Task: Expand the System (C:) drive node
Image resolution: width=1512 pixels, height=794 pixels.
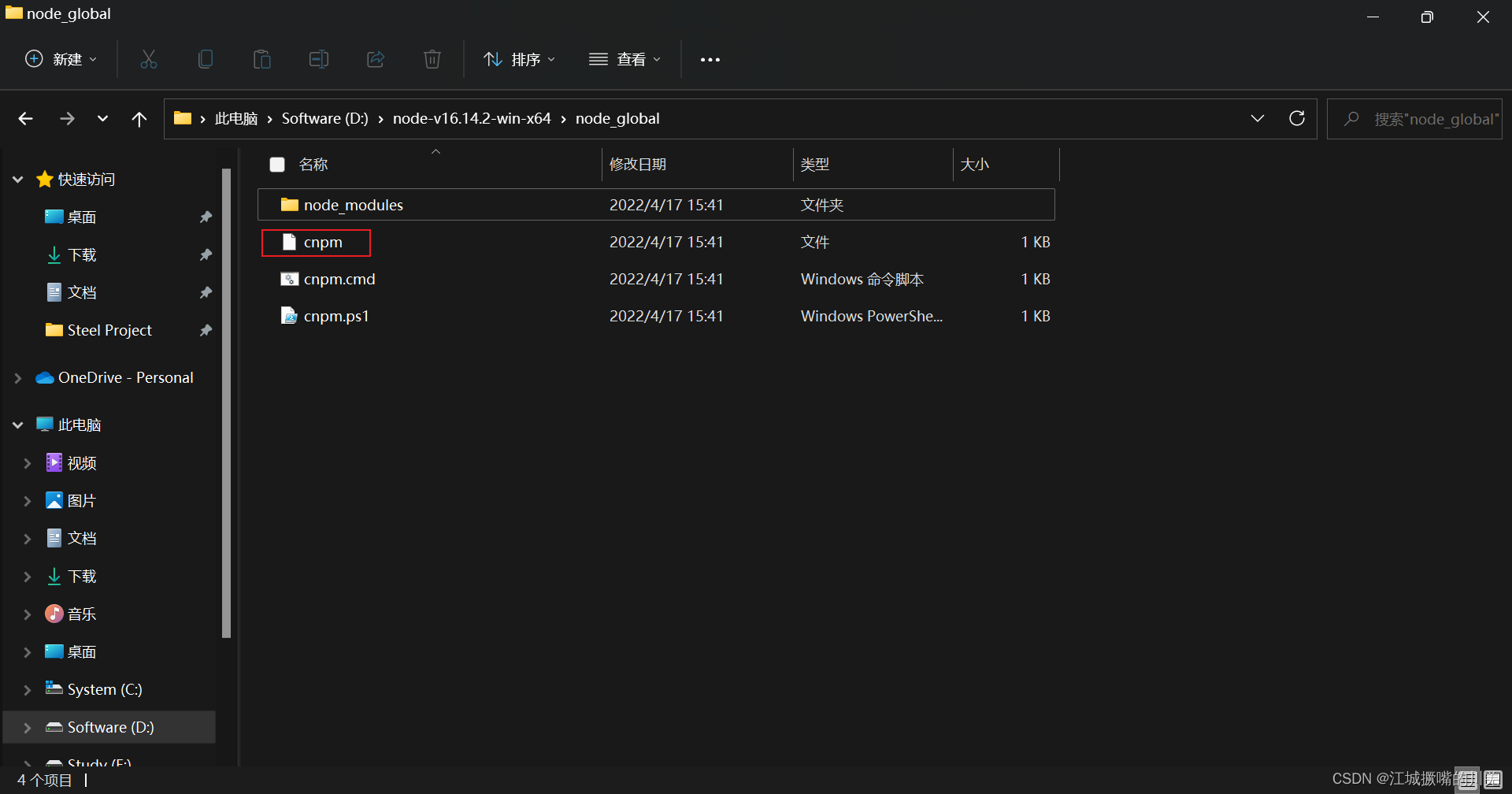Action: tap(28, 690)
